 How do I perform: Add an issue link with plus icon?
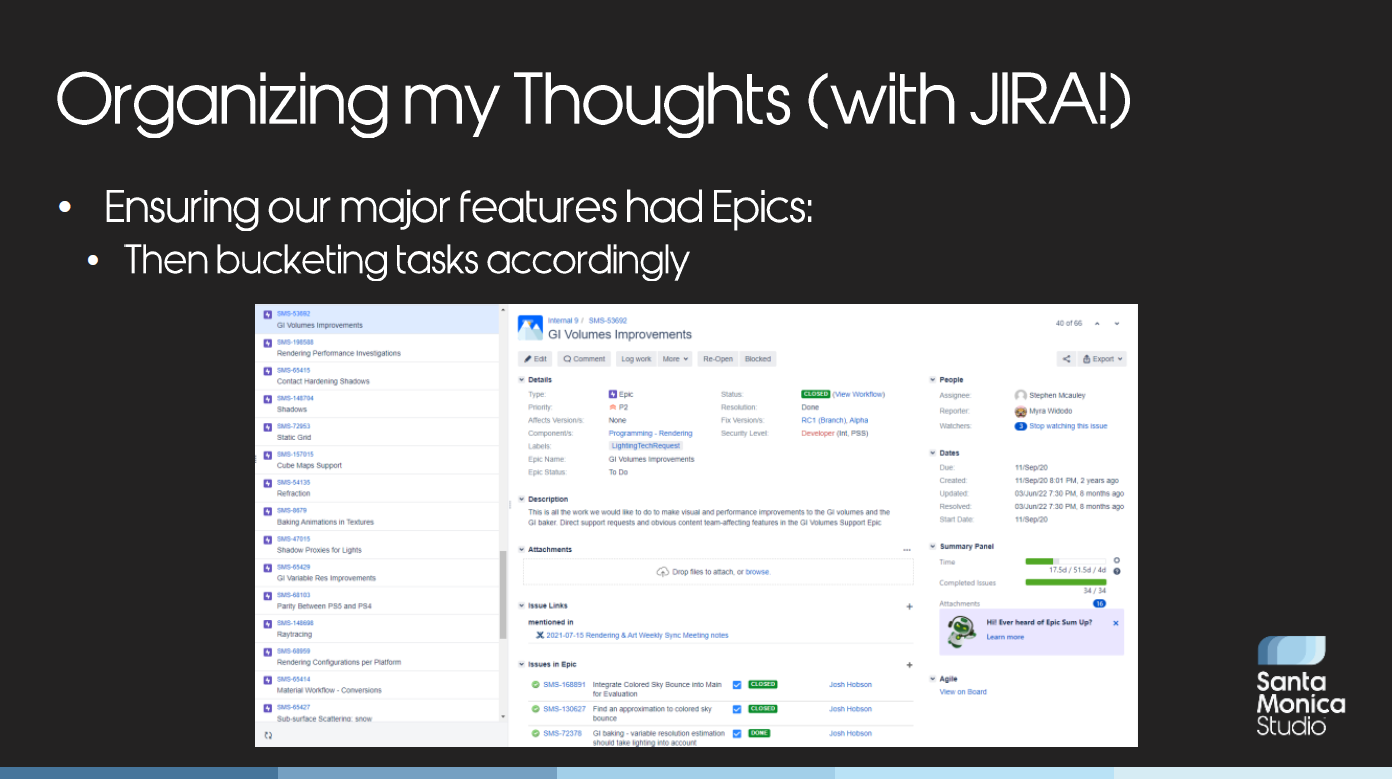[909, 606]
